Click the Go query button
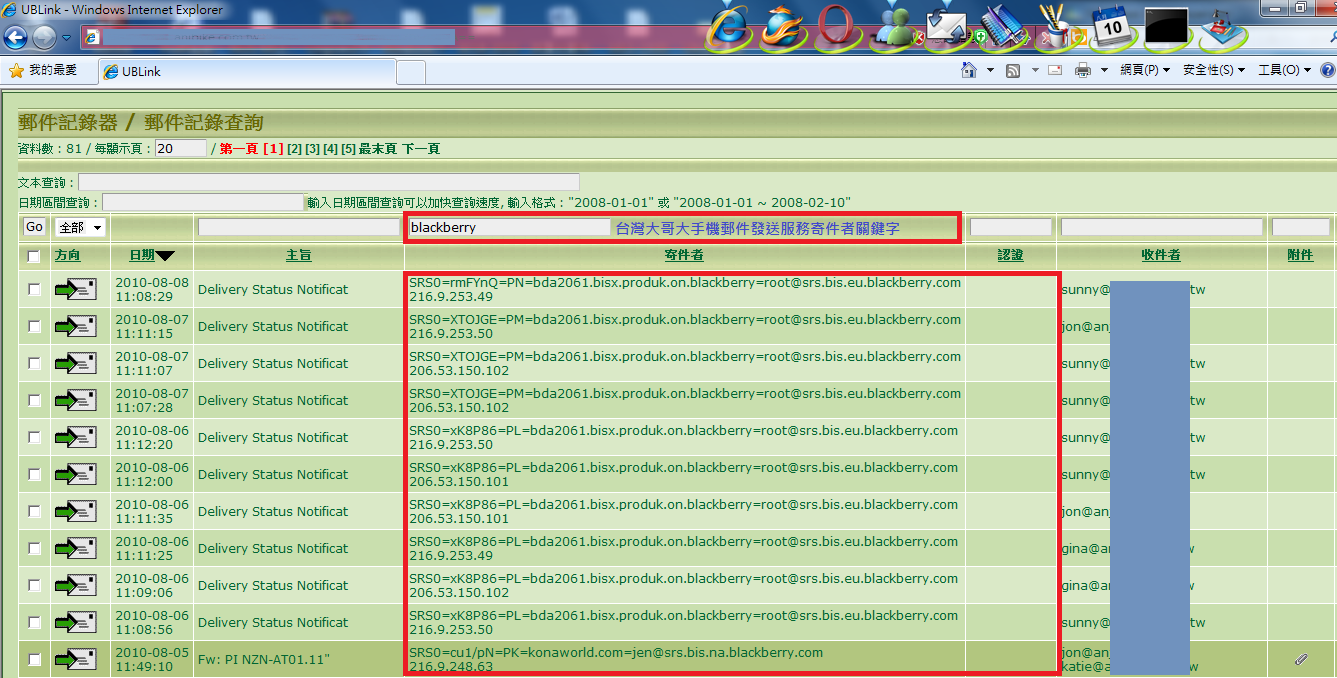Screen dimensions: 1337x678 (x=34, y=227)
